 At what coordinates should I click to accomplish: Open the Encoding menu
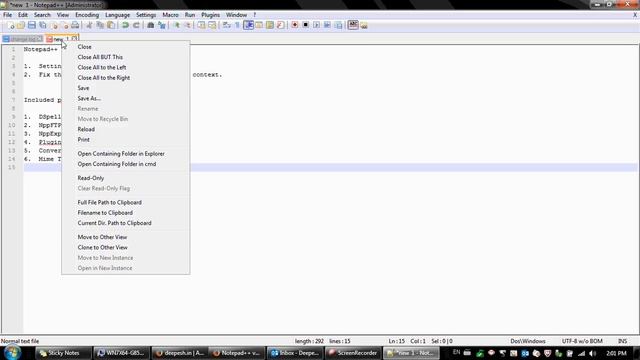point(87,15)
